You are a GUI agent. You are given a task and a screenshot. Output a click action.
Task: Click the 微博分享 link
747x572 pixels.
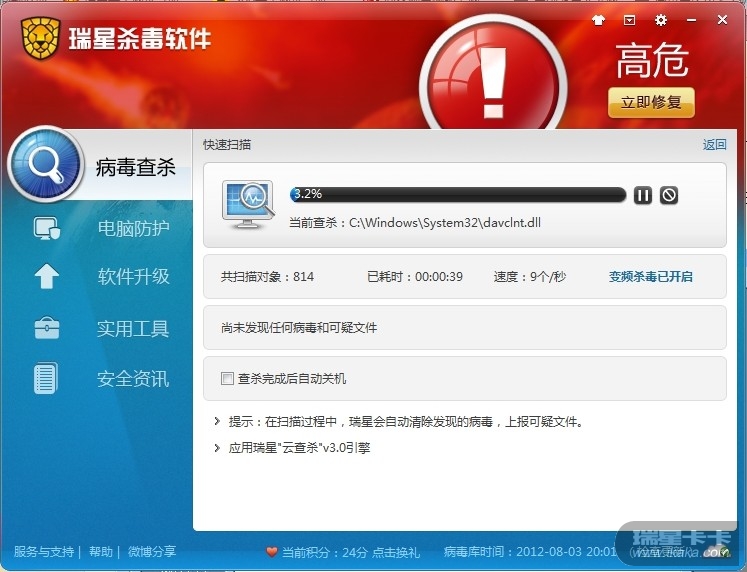152,552
